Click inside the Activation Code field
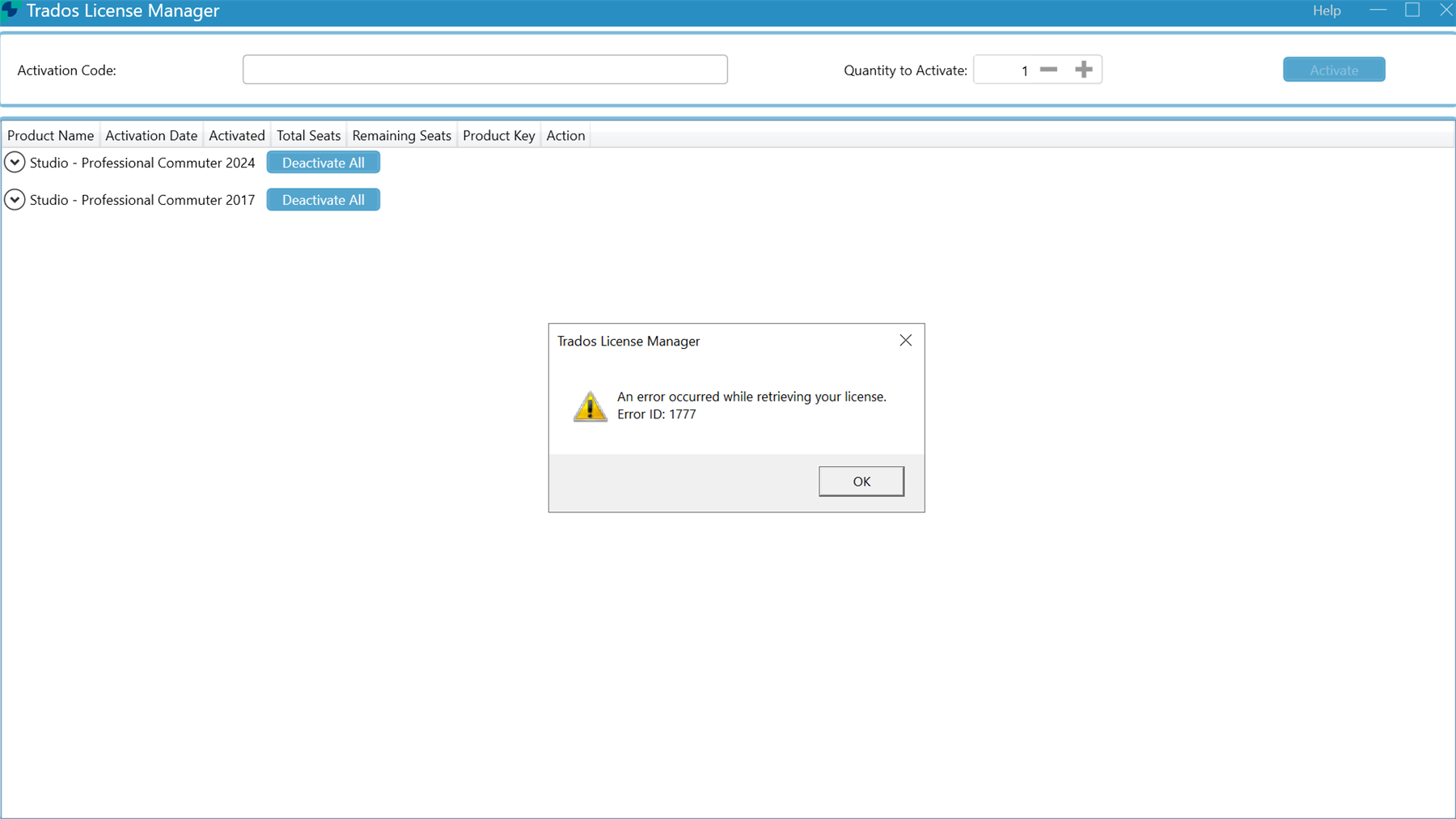Screen dimensions: 1456x819 485,69
